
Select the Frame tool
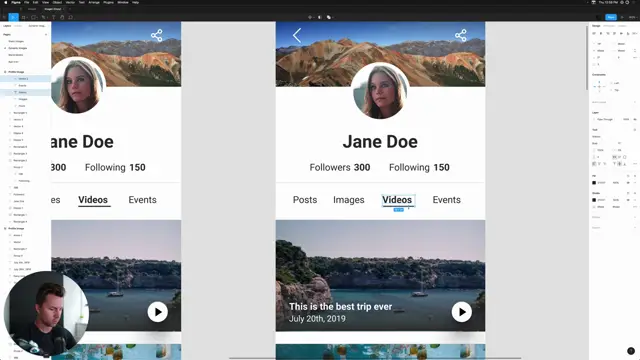pos(24,17)
